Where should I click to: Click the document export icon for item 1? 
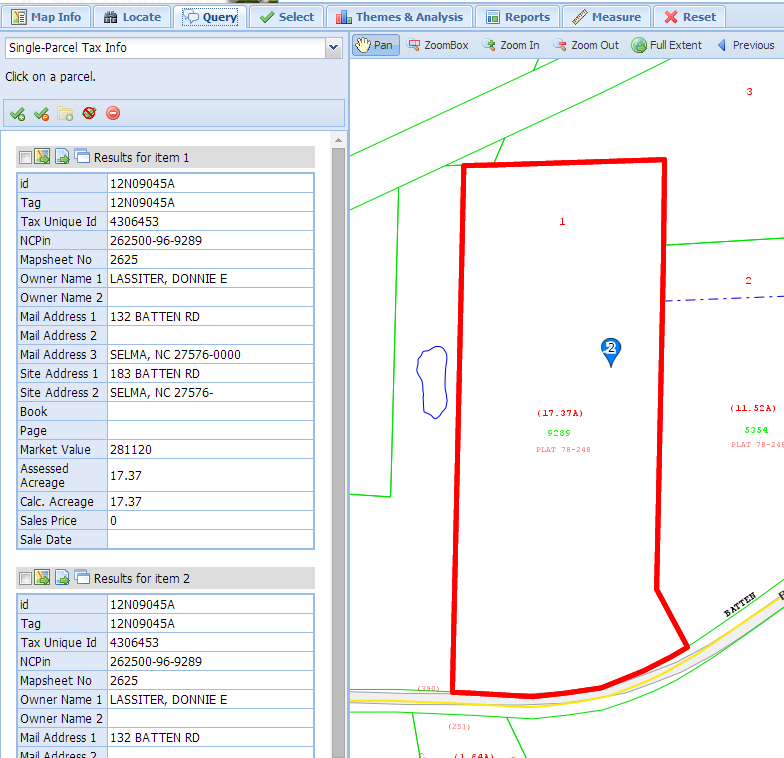(62, 157)
